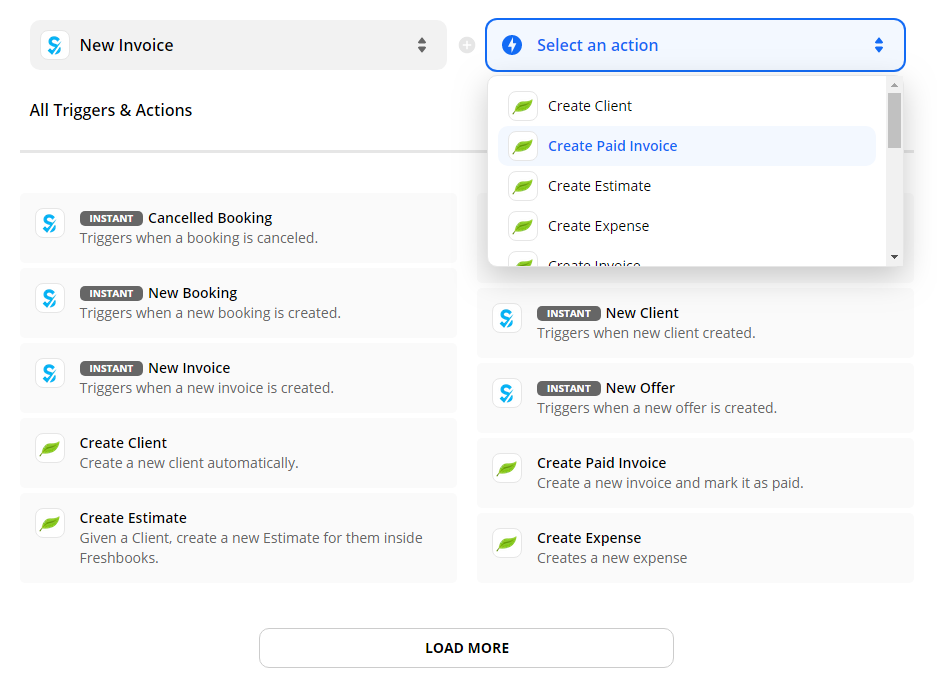The width and height of the screenshot is (937, 695).
Task: Click the leaf icon next to Create Estimate in dropdown
Action: click(522, 186)
